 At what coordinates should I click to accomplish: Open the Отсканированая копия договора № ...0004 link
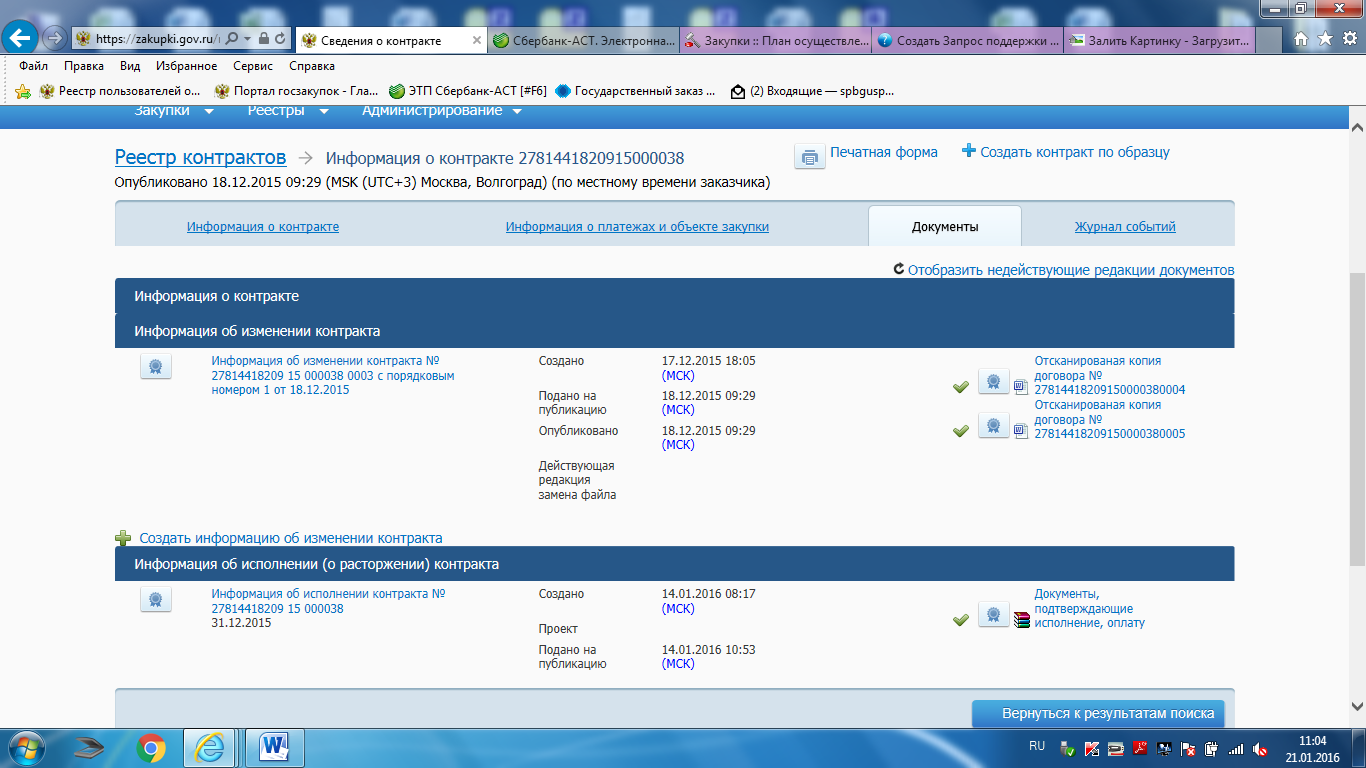(1110, 375)
